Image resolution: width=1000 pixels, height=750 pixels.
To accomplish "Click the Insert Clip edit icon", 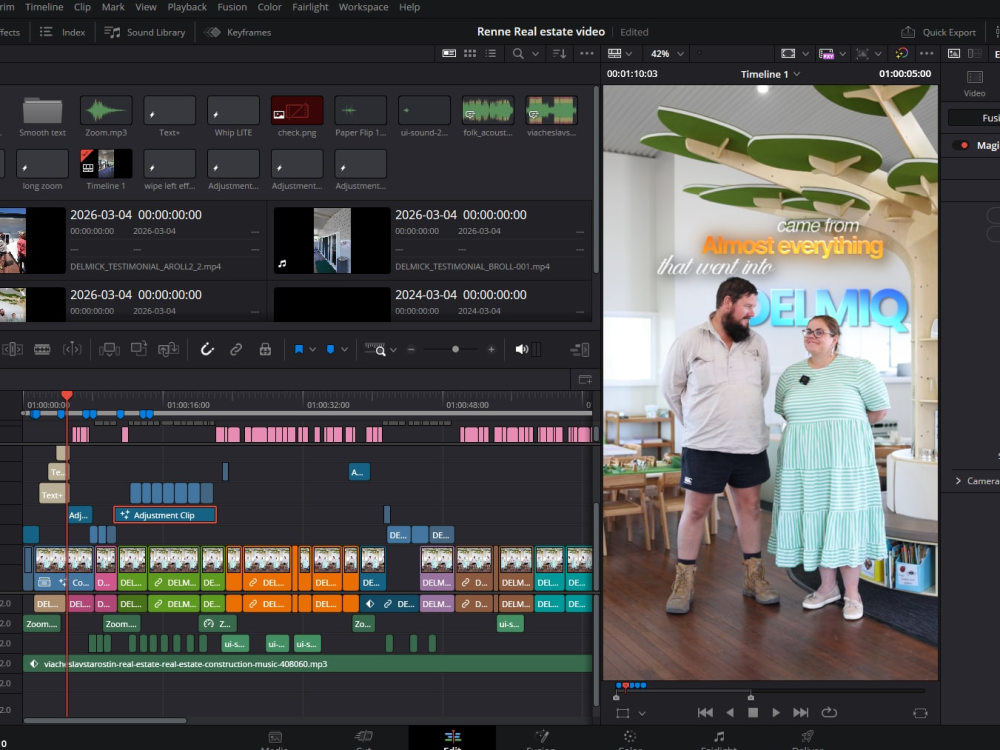I will (x=109, y=349).
